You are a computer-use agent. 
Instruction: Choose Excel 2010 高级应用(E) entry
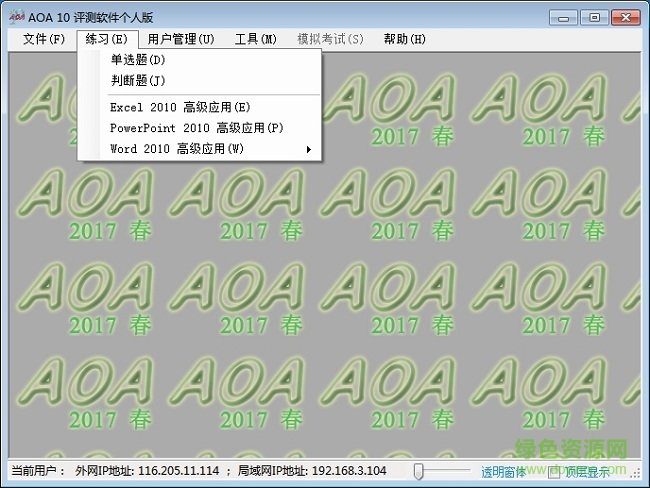(199, 107)
